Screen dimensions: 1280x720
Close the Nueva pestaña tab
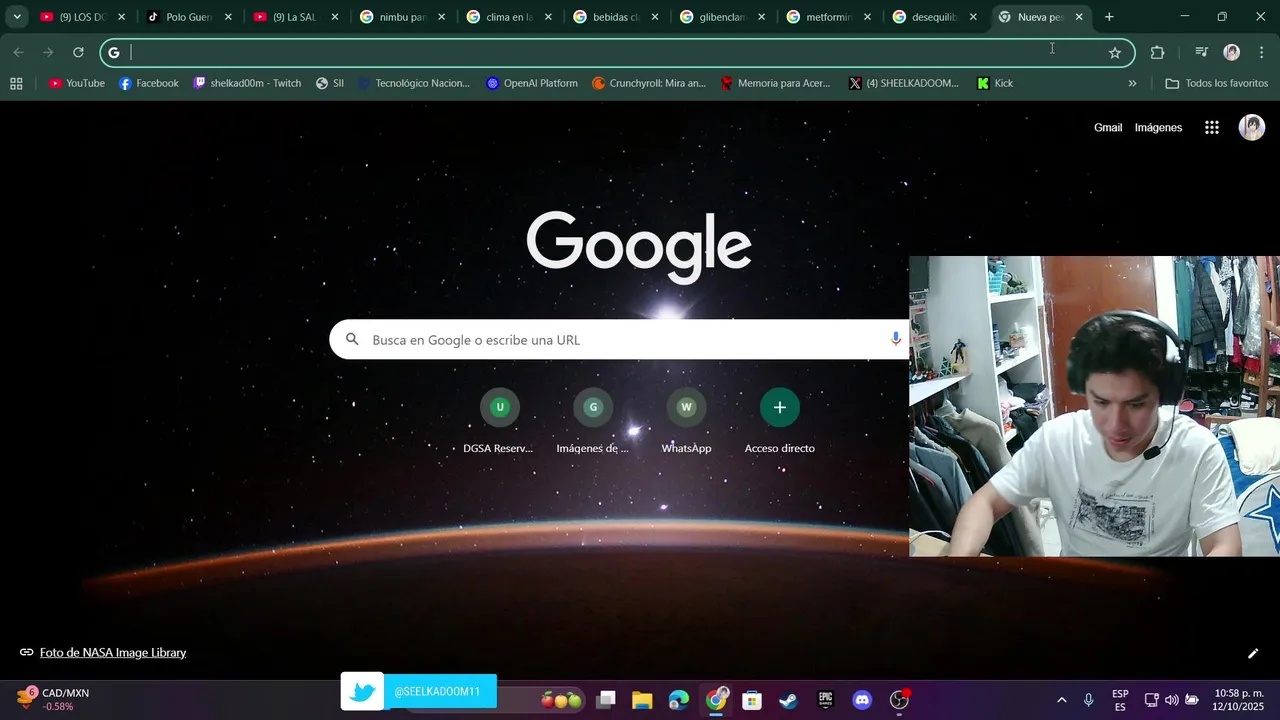coord(1079,17)
